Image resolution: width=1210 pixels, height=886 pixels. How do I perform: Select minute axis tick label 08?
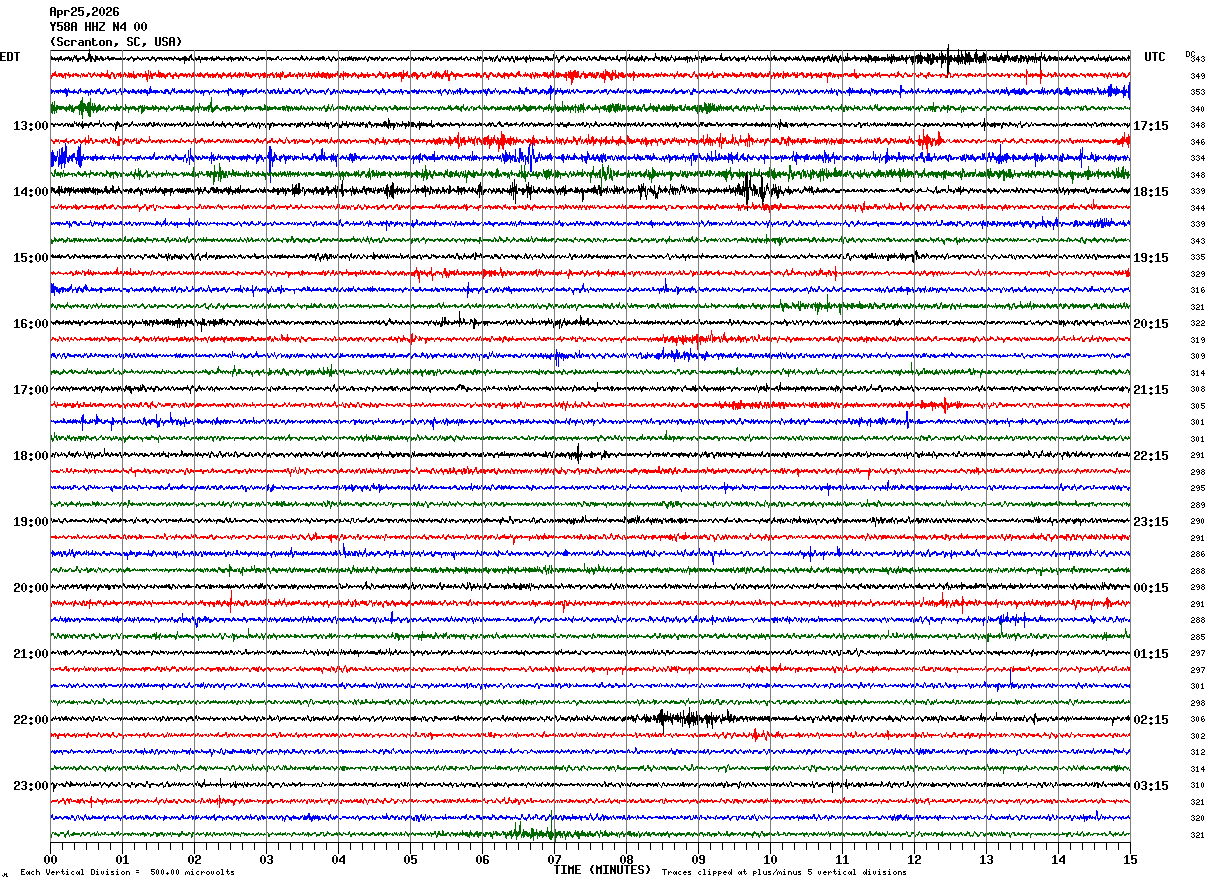pos(626,859)
